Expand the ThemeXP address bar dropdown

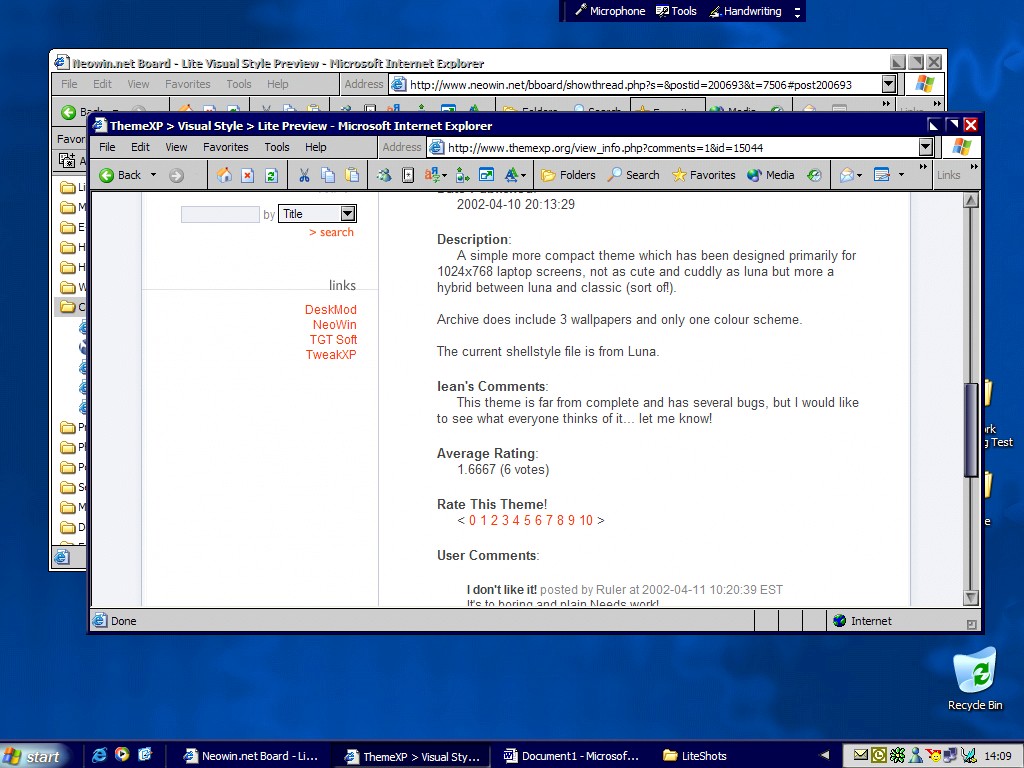(925, 148)
